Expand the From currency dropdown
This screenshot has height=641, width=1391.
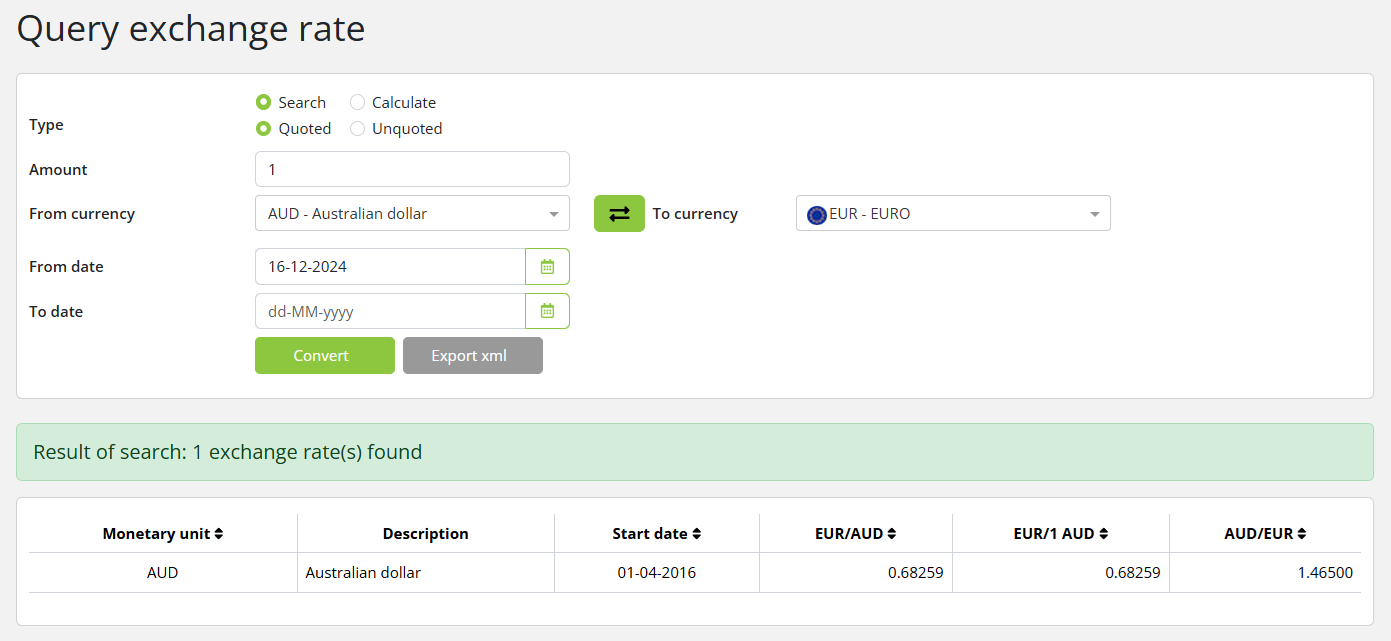412,213
